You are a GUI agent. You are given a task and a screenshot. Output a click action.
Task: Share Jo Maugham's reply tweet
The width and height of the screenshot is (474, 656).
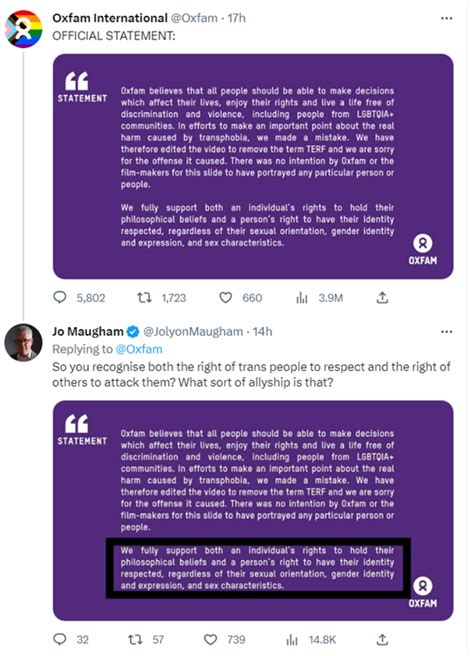[x=382, y=639]
